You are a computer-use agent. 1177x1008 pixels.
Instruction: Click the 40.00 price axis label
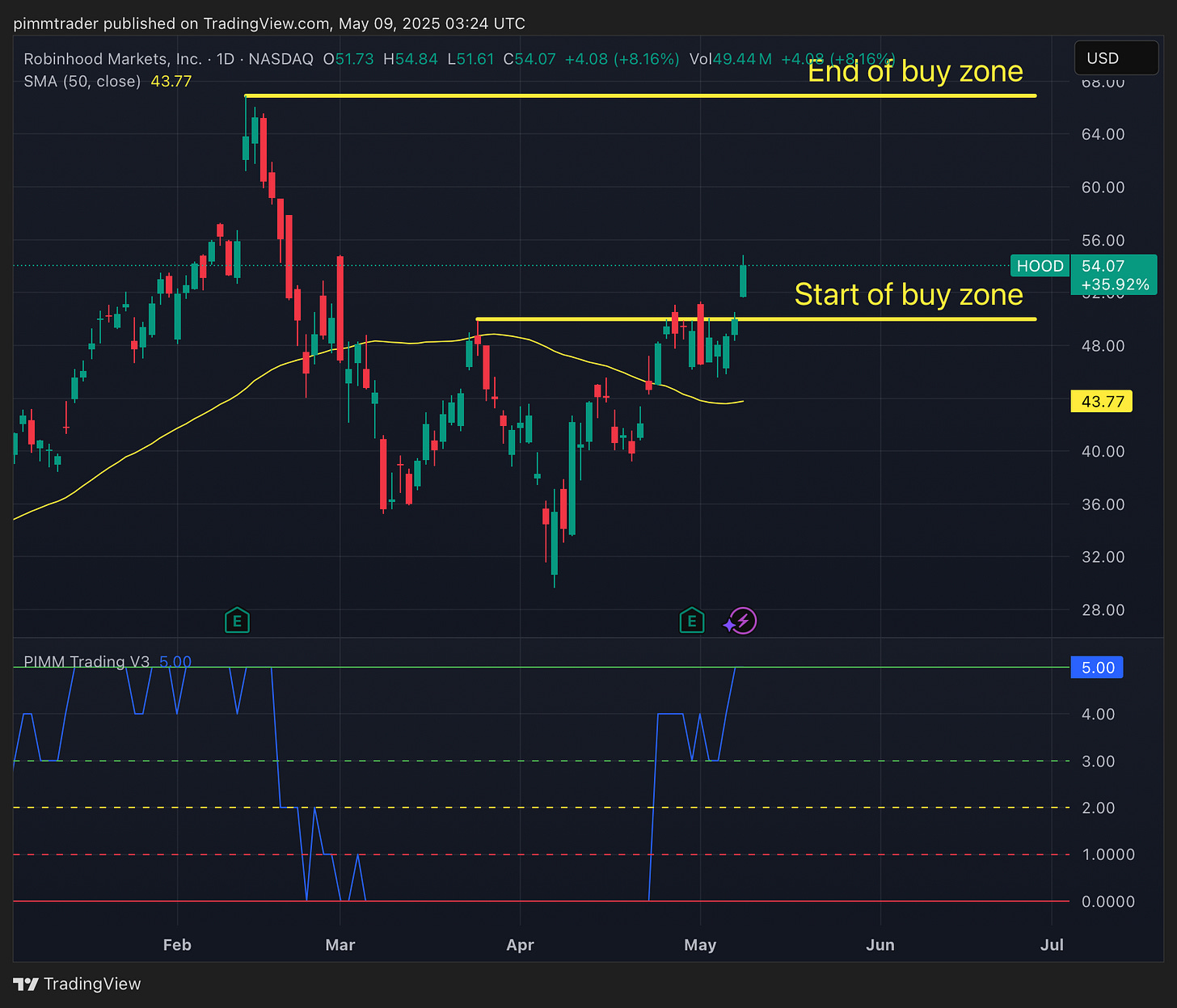[x=1103, y=451]
